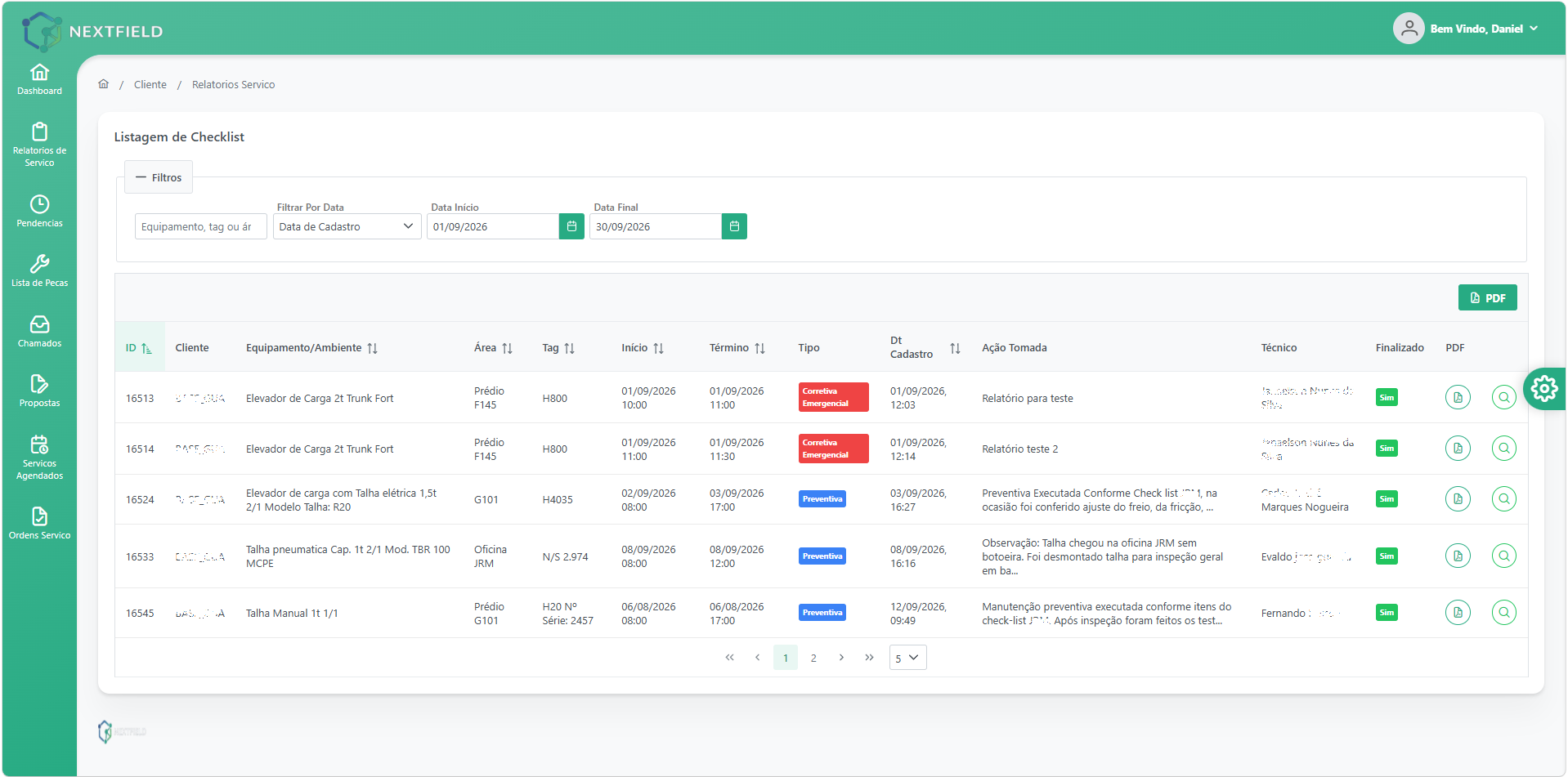Sort by the Término column

click(x=759, y=348)
